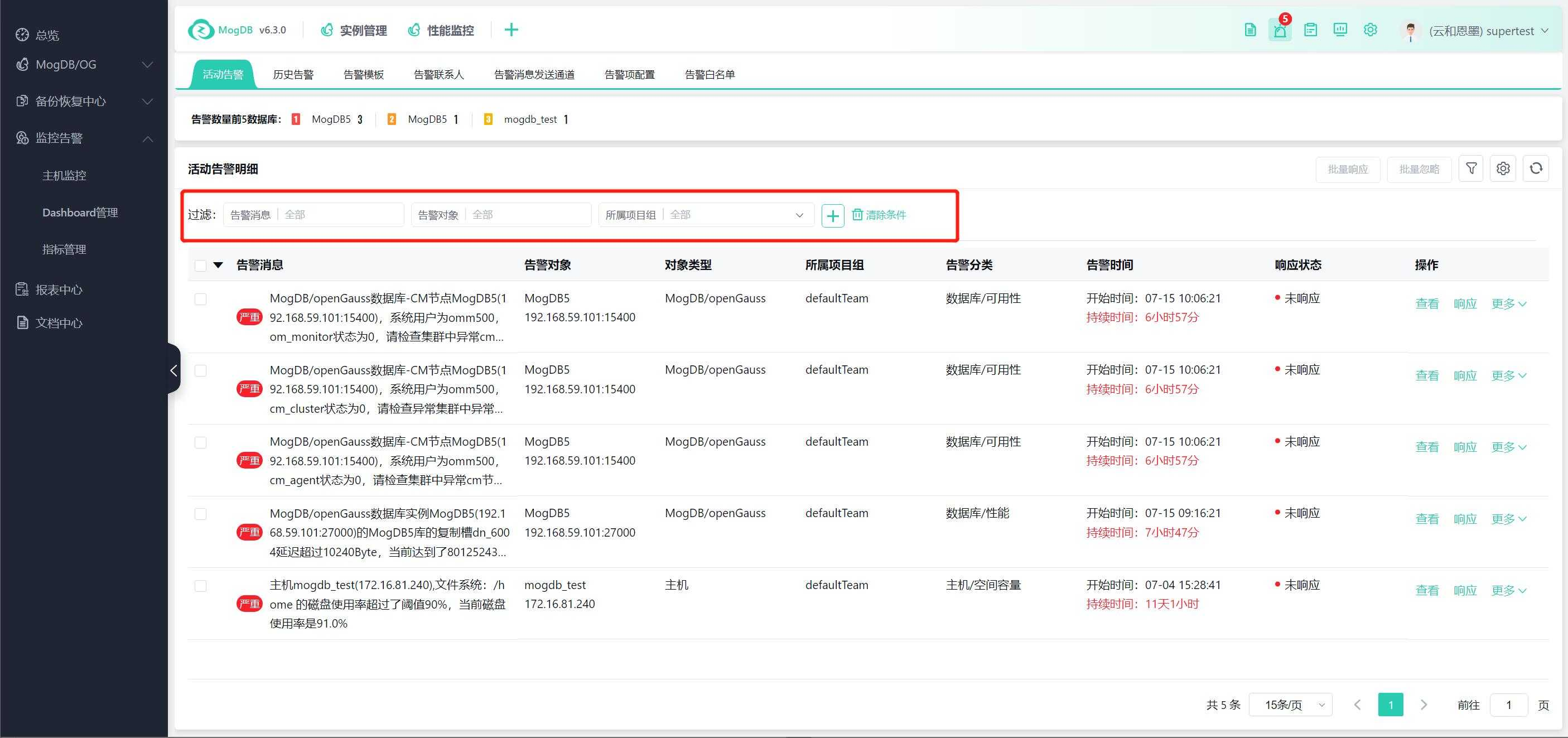
Task: Click the 批量响应 button
Action: coord(1348,169)
